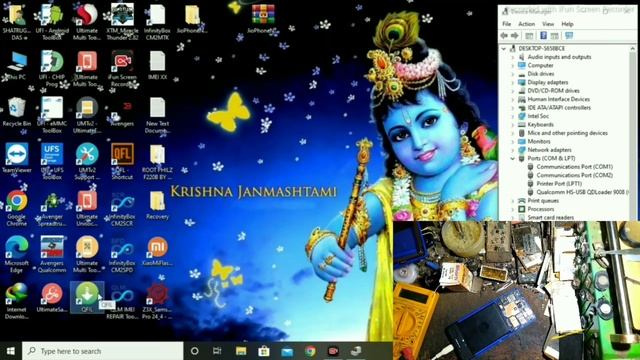Click the Windows Start button
640x360 pixels.
(x=11, y=351)
